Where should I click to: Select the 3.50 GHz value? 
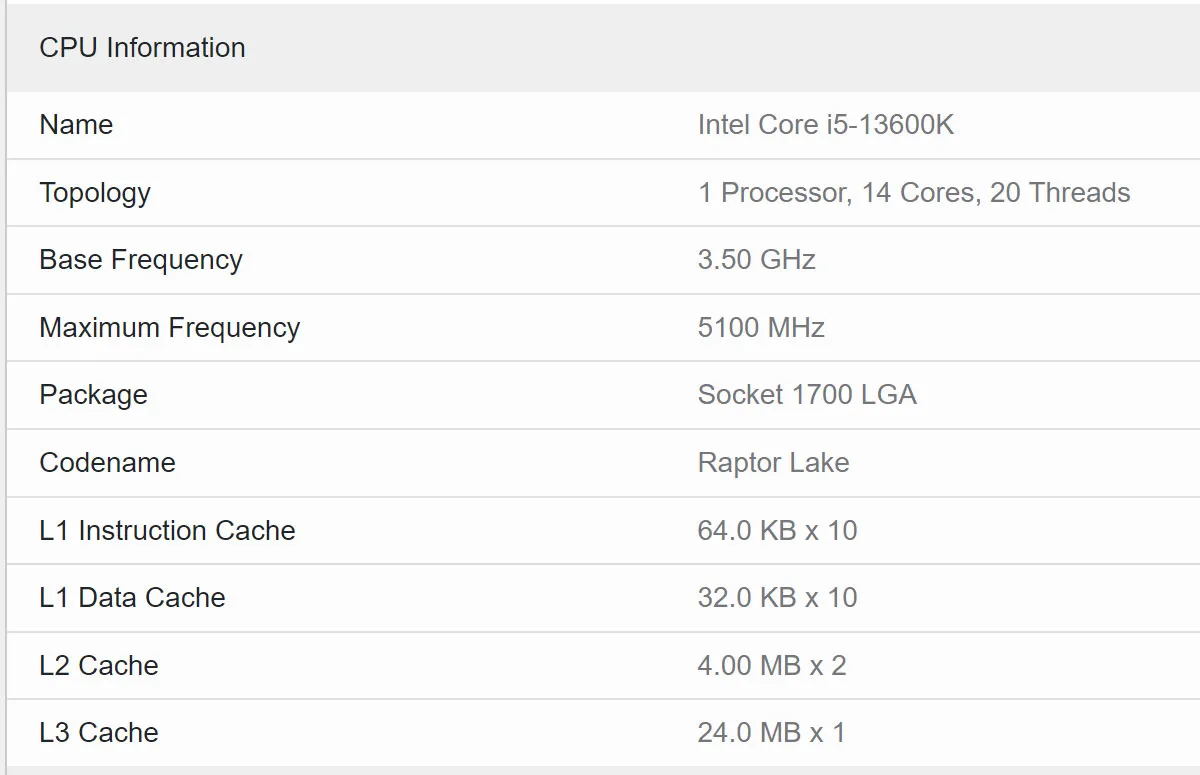757,260
